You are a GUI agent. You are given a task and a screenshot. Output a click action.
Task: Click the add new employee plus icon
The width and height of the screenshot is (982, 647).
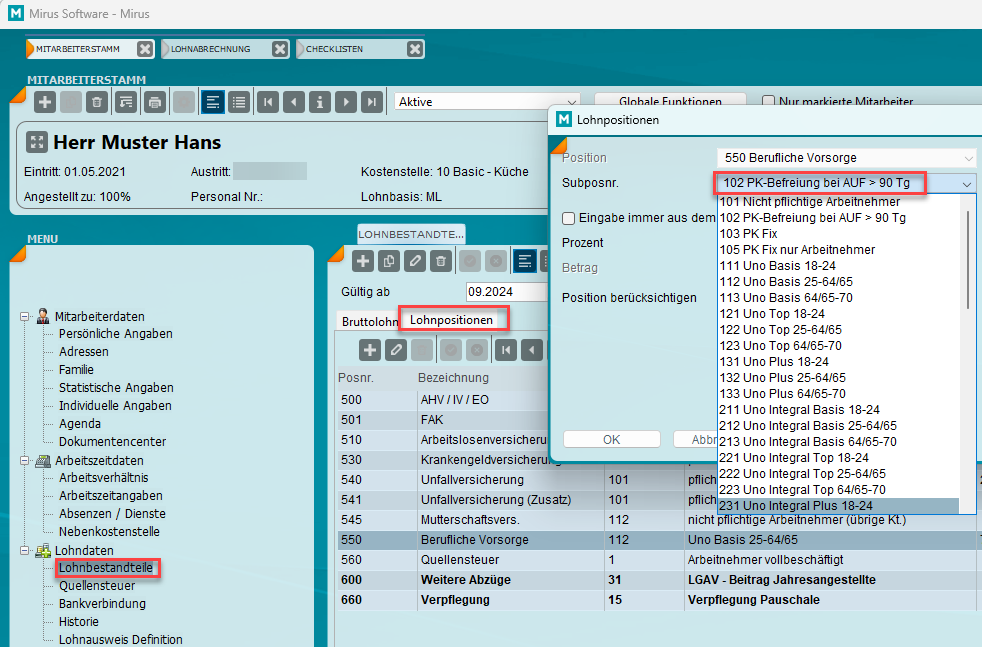tap(45, 102)
